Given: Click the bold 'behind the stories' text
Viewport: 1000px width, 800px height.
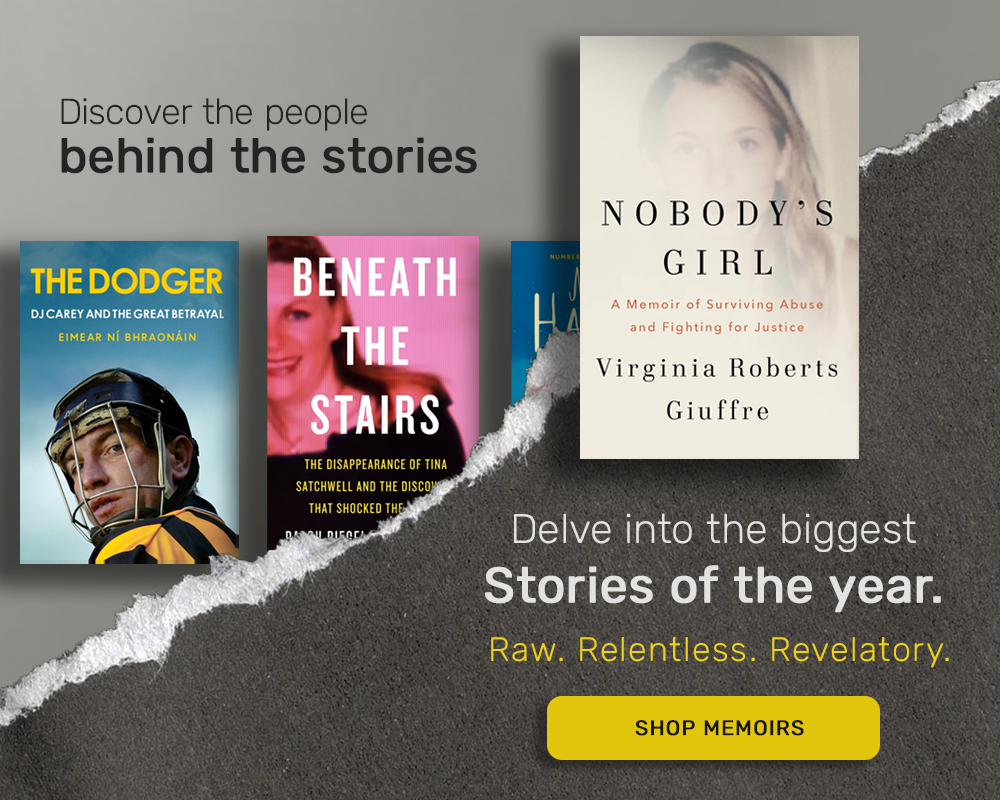Looking at the screenshot, I should pyautogui.click(x=268, y=156).
